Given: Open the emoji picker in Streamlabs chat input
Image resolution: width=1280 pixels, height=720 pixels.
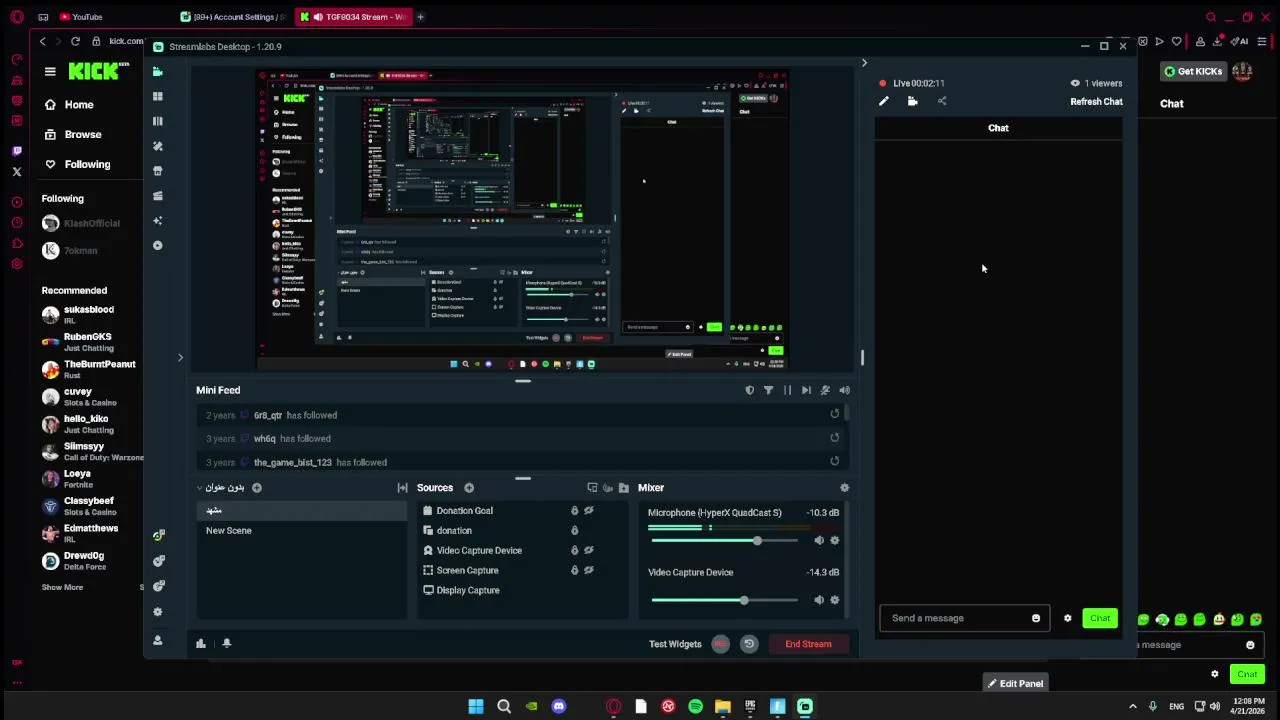Looking at the screenshot, I should 1036,618.
